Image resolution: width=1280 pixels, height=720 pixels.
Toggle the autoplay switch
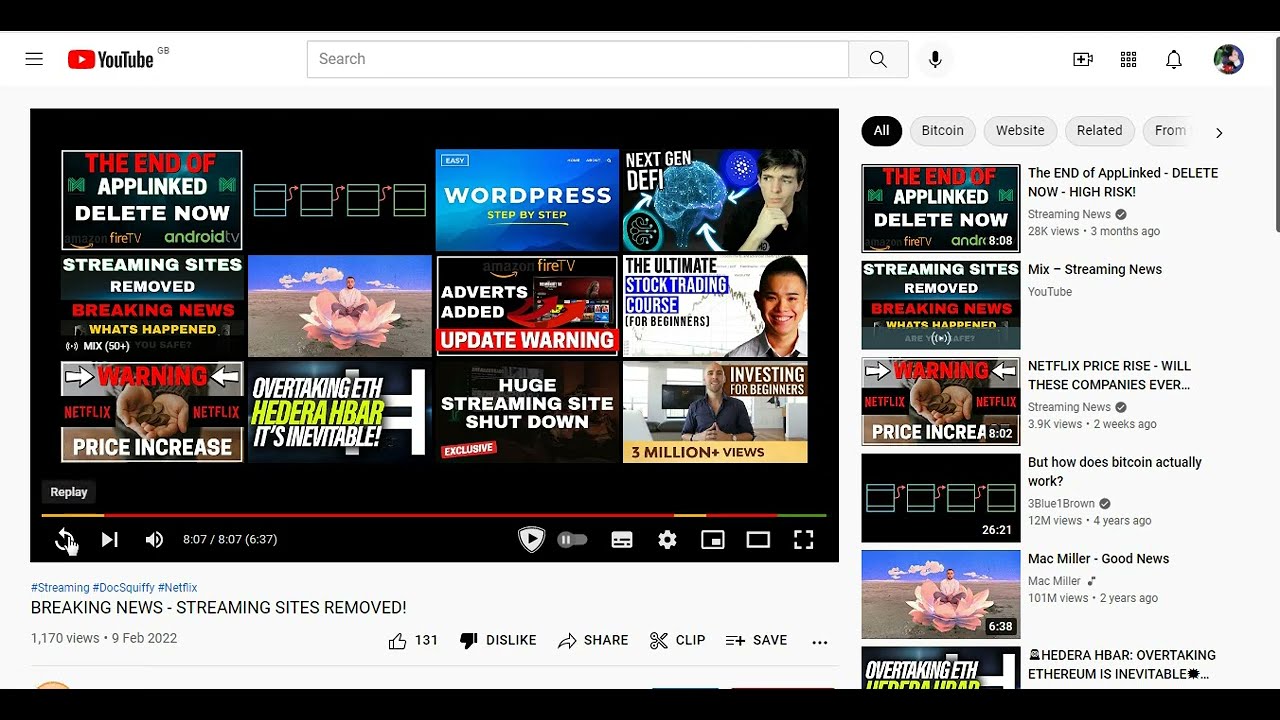tap(572, 540)
